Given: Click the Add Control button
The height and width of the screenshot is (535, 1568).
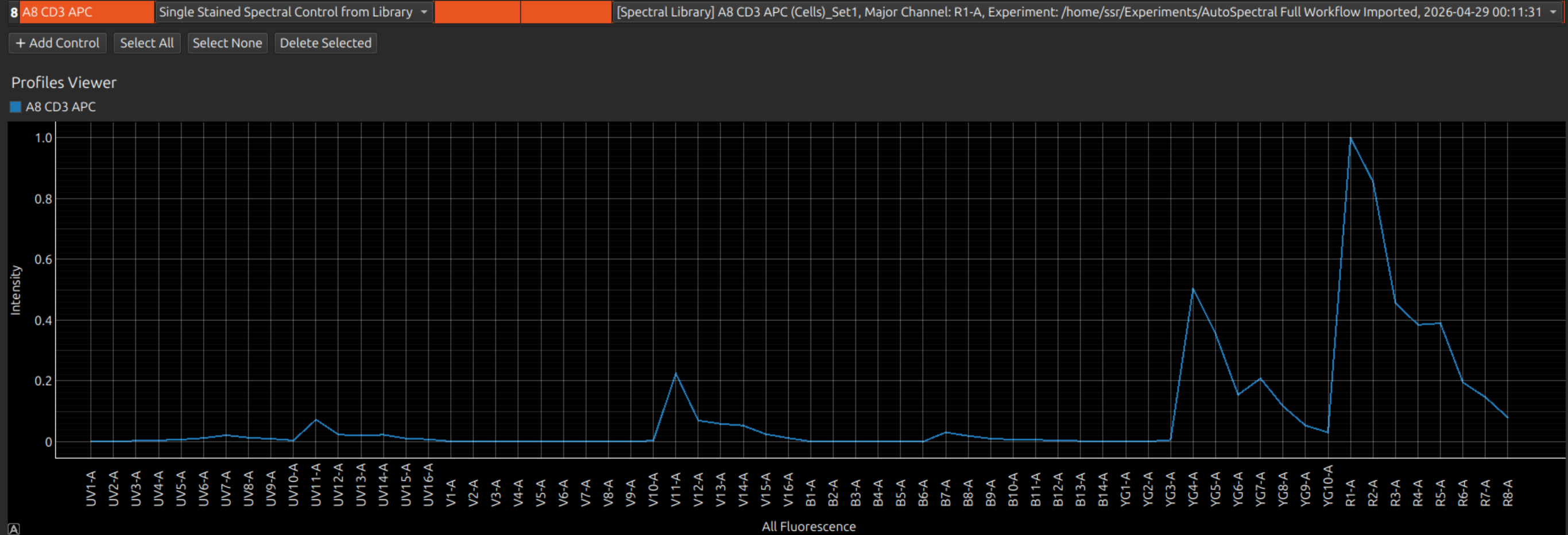Looking at the screenshot, I should [x=58, y=43].
